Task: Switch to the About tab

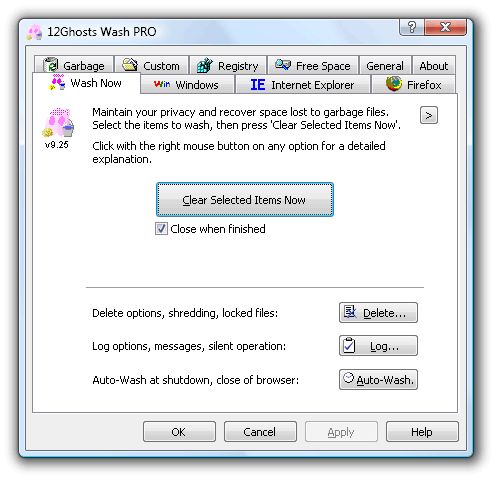Action: pyautogui.click(x=434, y=66)
